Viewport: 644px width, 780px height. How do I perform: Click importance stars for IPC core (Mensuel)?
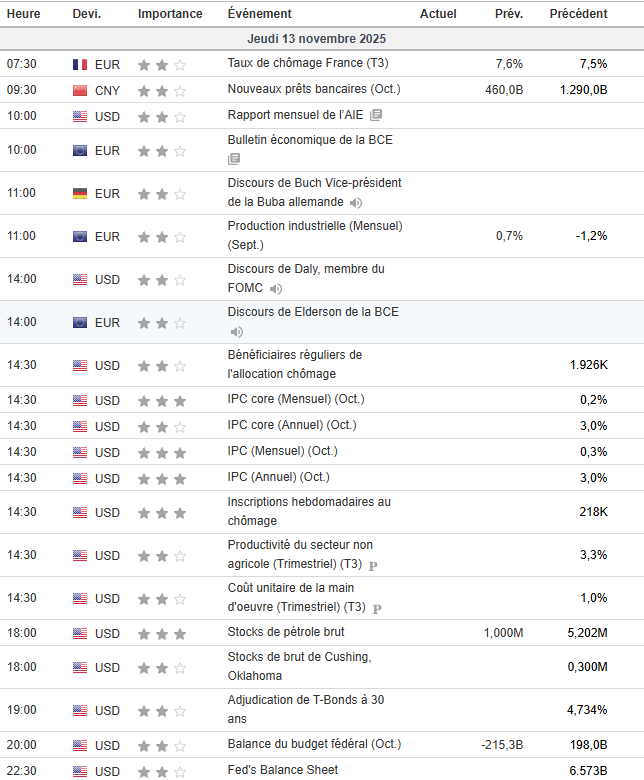point(162,401)
